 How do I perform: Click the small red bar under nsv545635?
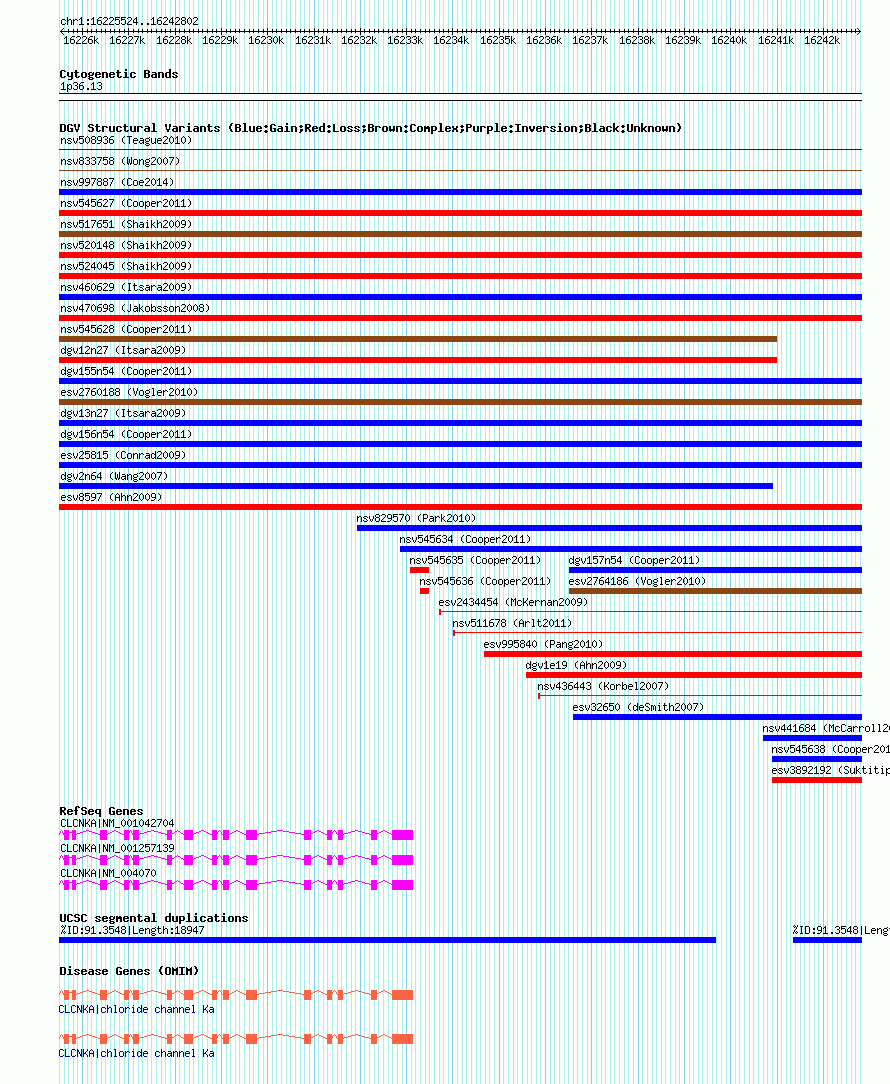(419, 570)
